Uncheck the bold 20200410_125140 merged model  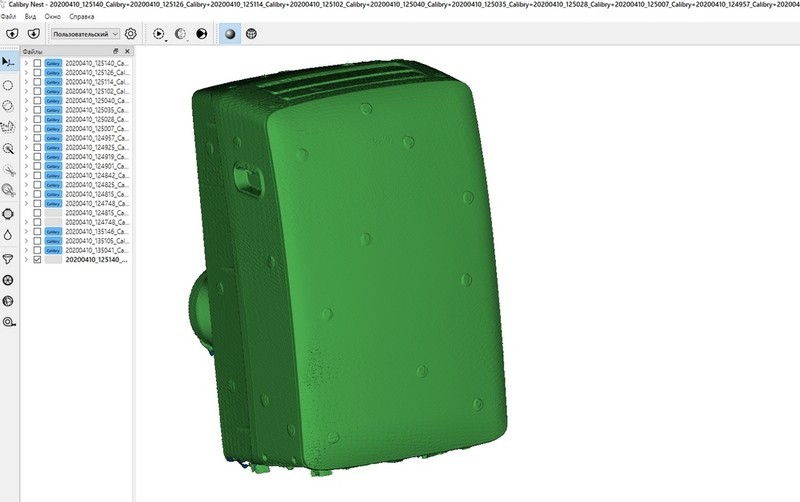[38, 260]
